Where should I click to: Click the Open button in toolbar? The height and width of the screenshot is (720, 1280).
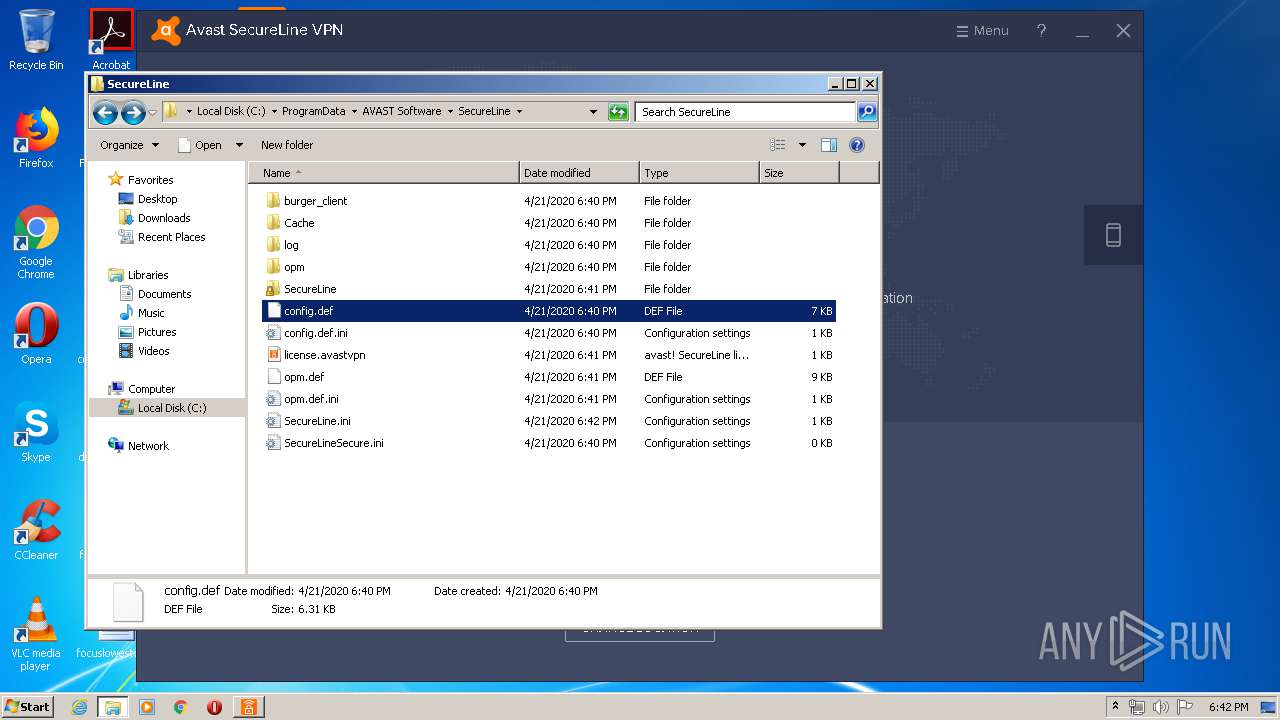[x=200, y=145]
